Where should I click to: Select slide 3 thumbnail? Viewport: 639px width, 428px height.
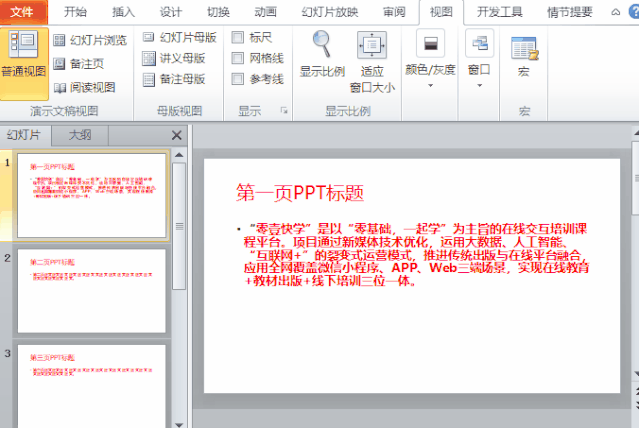point(92,386)
